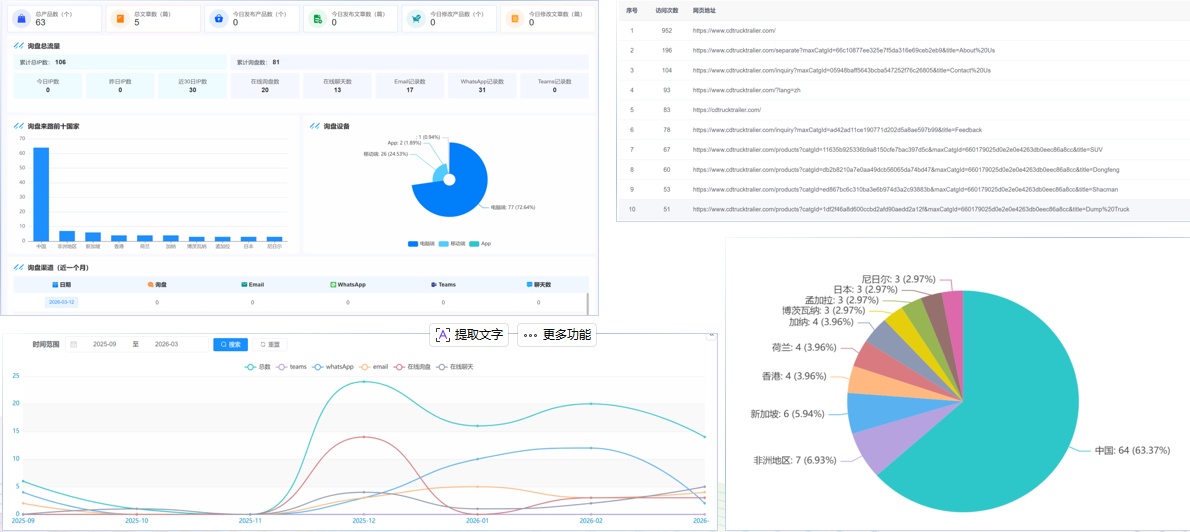Click the WhatsApp column header label
Screen dimensions: 1190x532
click(351, 285)
